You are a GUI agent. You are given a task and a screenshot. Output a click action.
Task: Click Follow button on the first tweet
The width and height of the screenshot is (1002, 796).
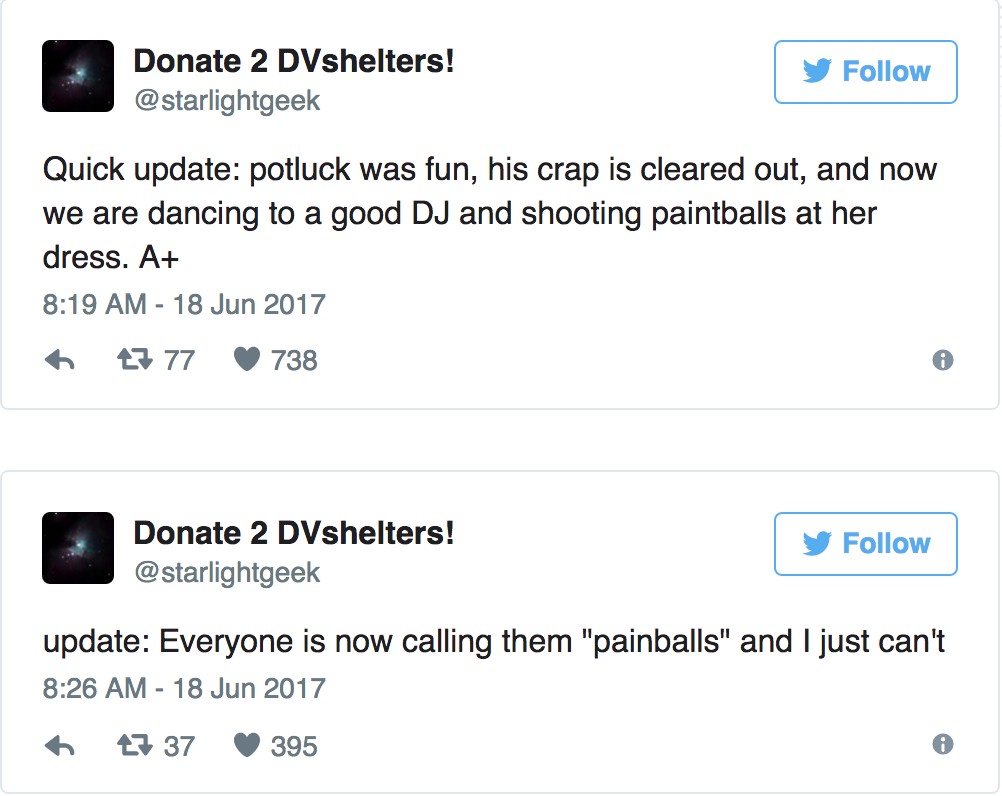click(865, 72)
